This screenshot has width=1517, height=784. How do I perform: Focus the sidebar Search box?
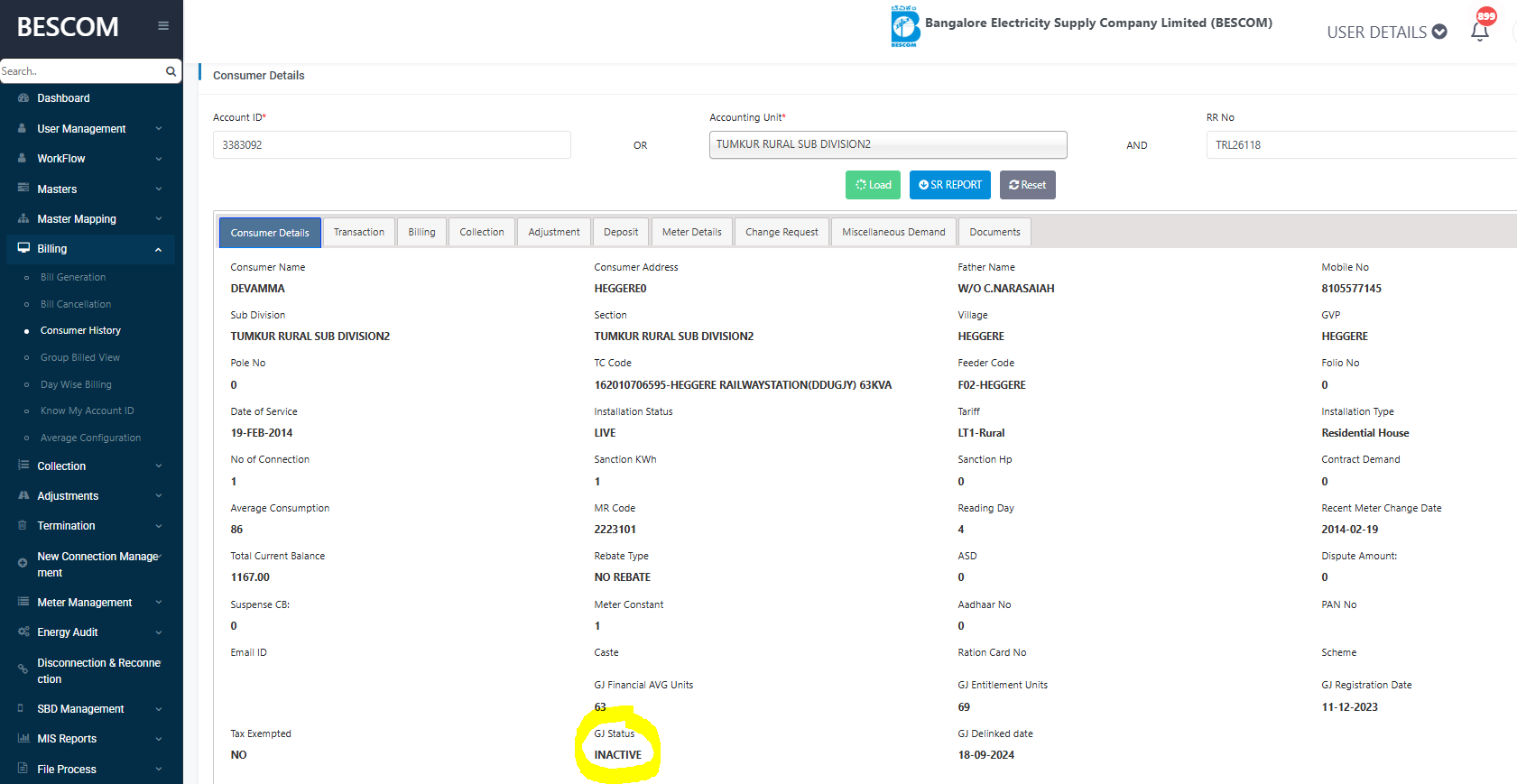81,71
